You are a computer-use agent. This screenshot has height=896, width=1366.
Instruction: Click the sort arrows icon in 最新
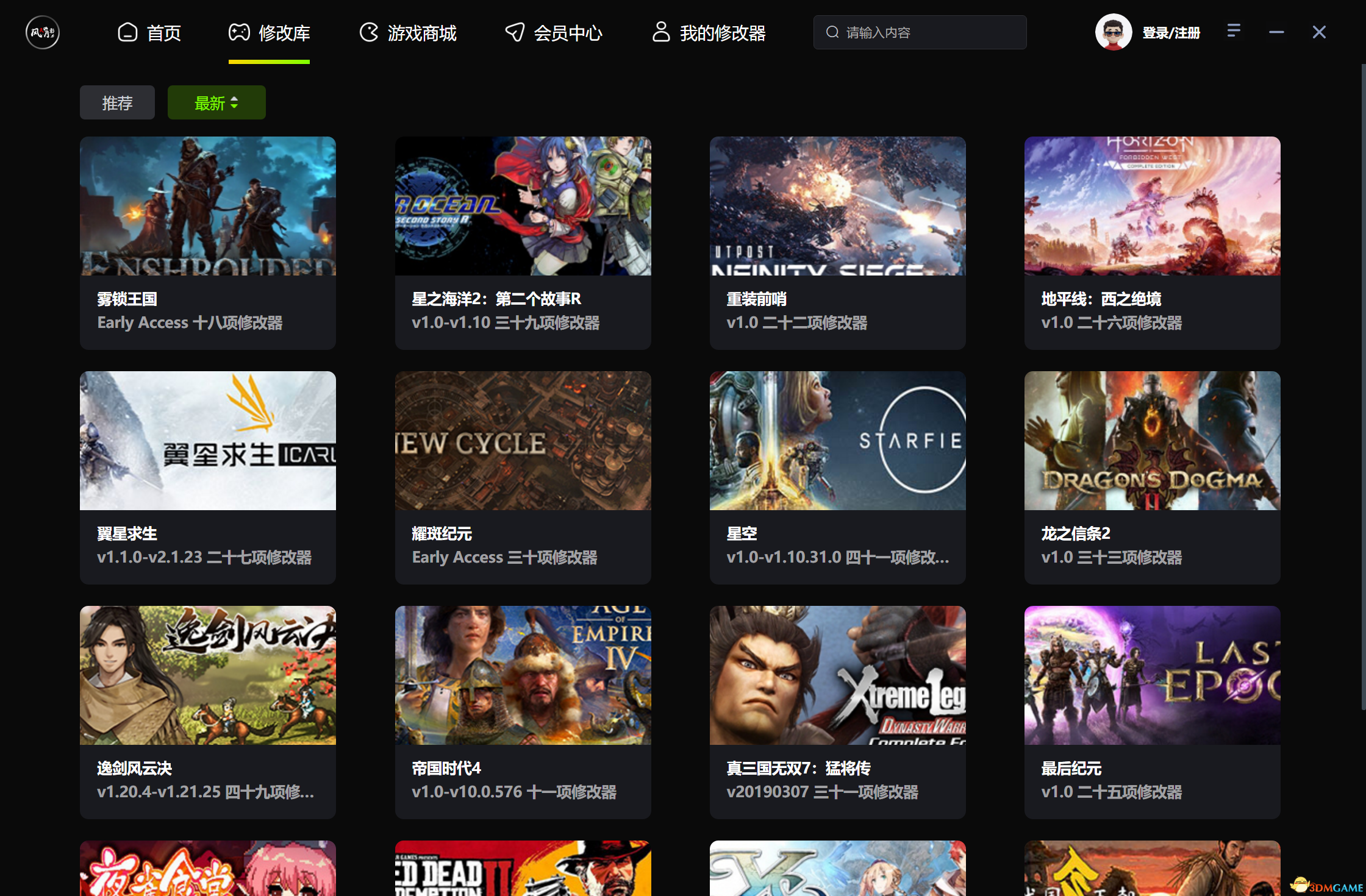[x=234, y=102]
